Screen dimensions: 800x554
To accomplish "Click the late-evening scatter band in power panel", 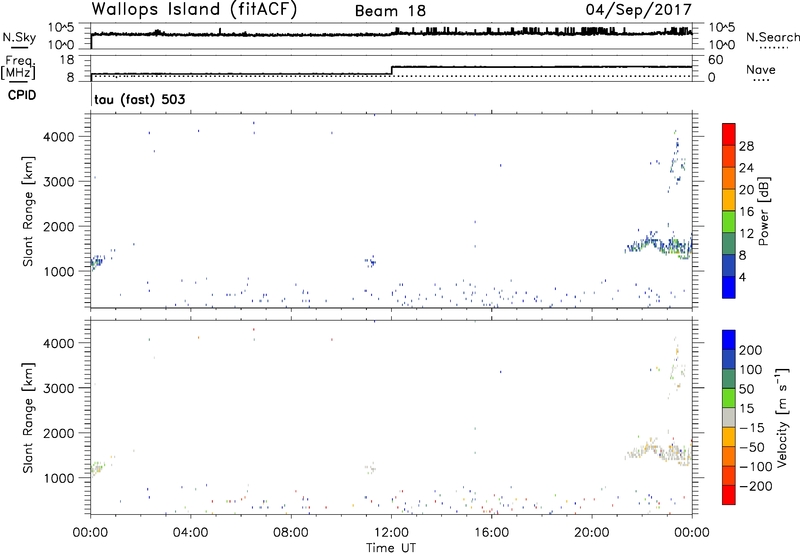I will 659,244.
